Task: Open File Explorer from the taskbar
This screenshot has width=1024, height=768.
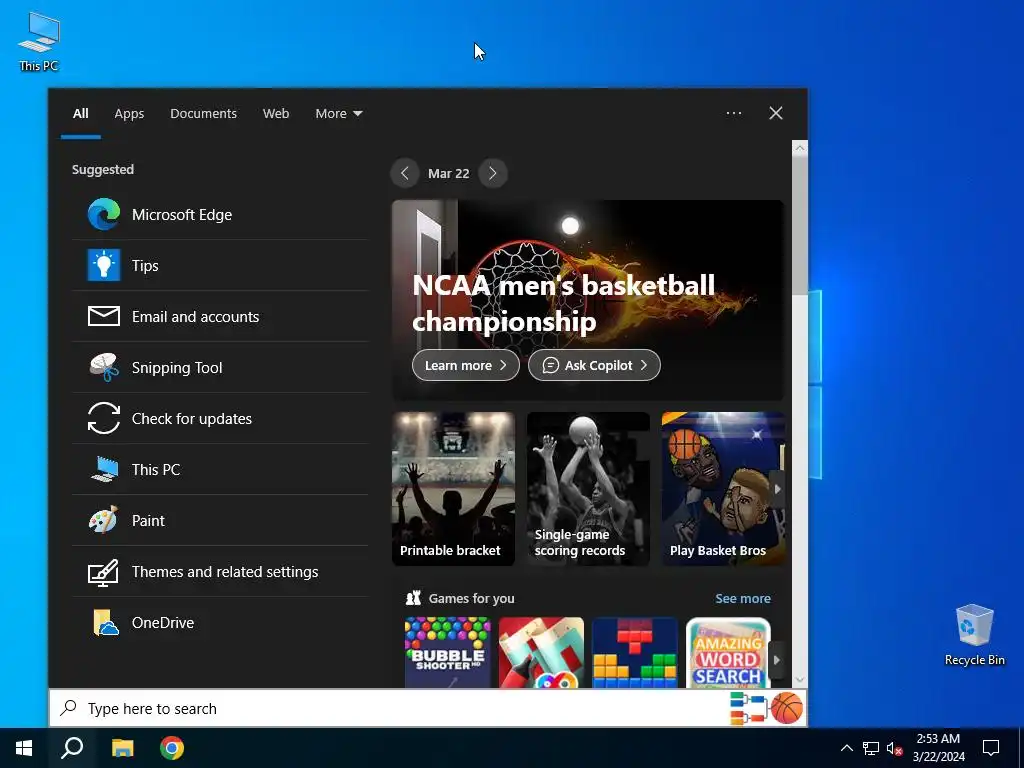Action: coord(122,748)
